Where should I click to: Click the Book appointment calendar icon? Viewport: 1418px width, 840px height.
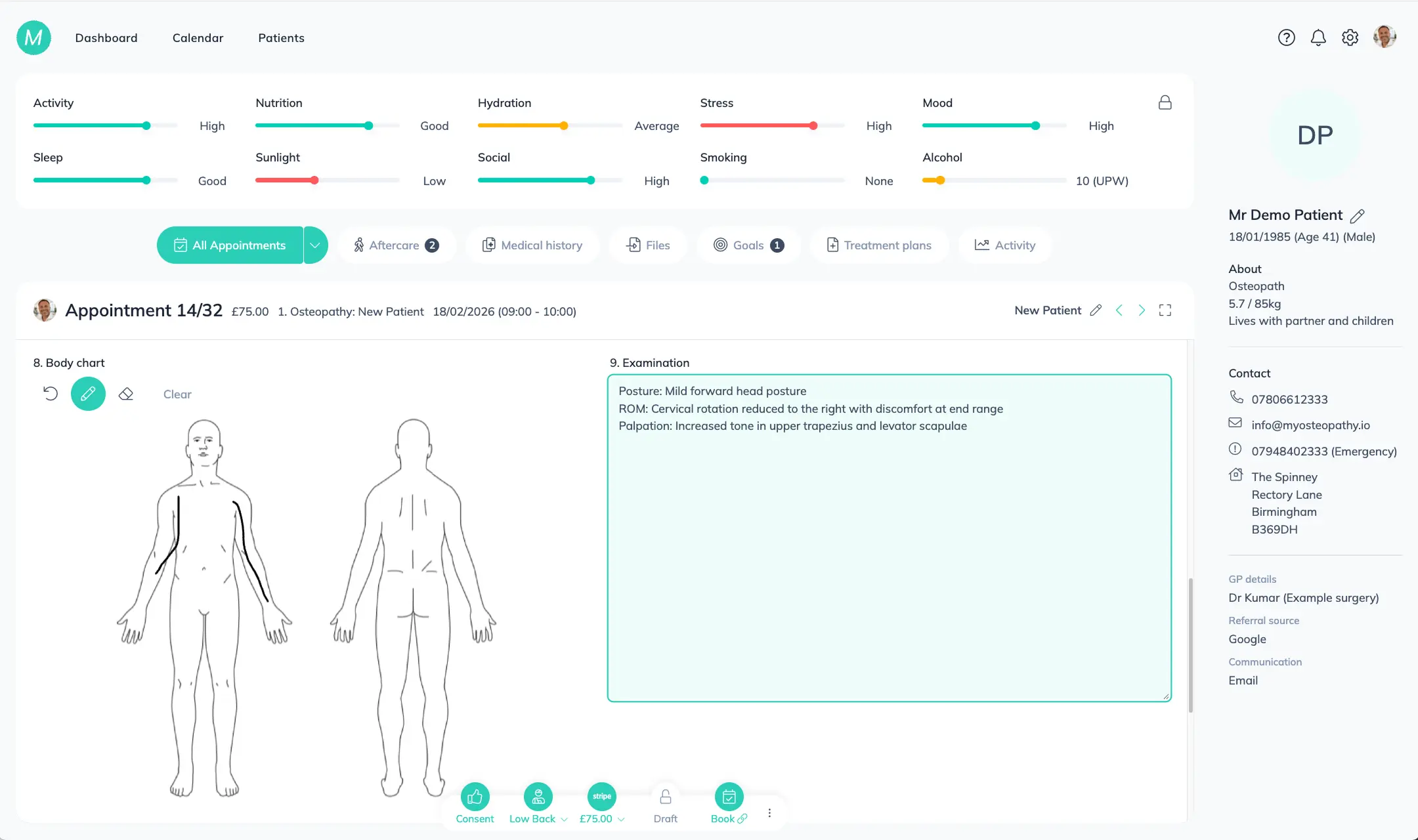click(728, 797)
